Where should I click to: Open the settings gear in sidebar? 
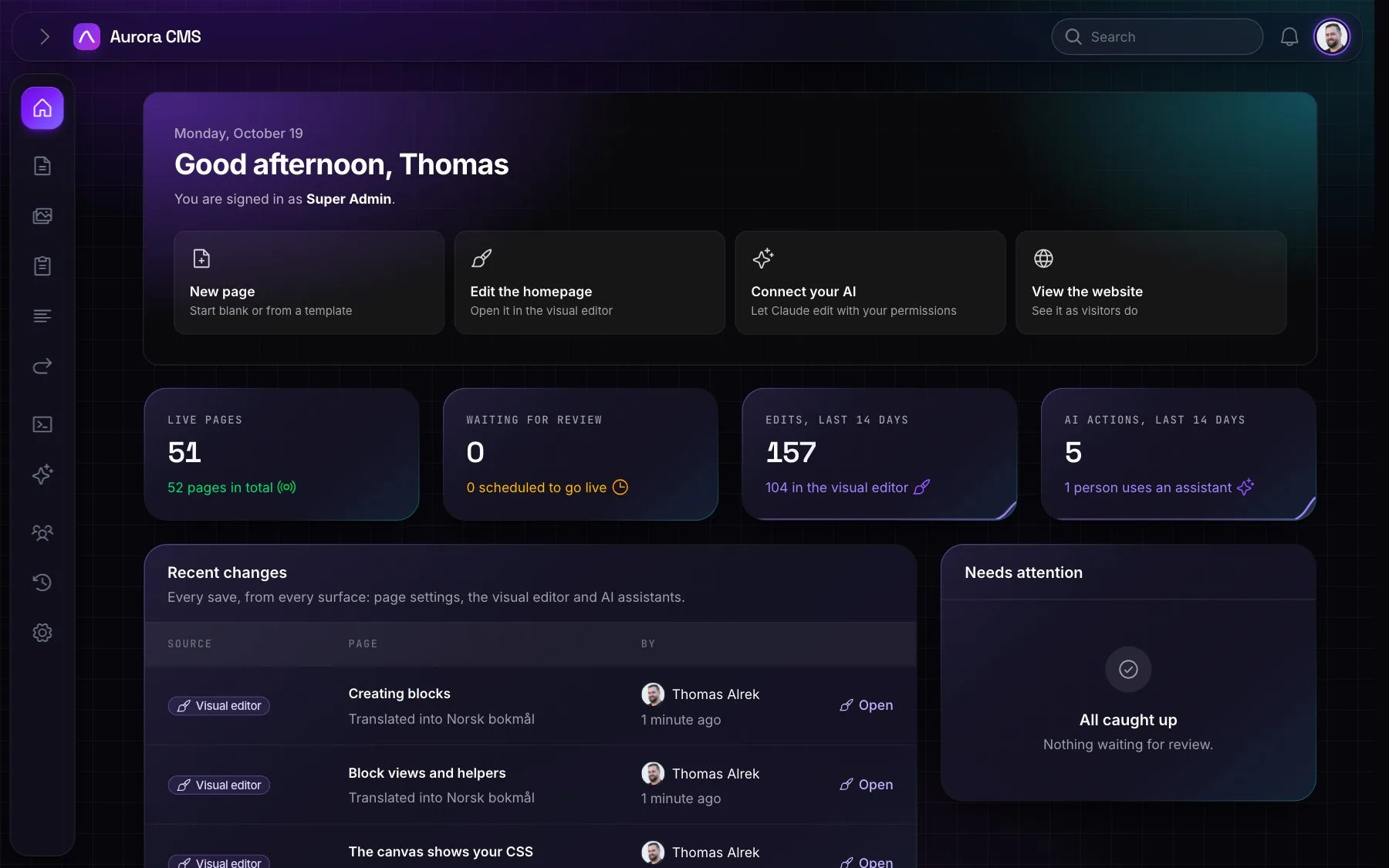tap(42, 633)
